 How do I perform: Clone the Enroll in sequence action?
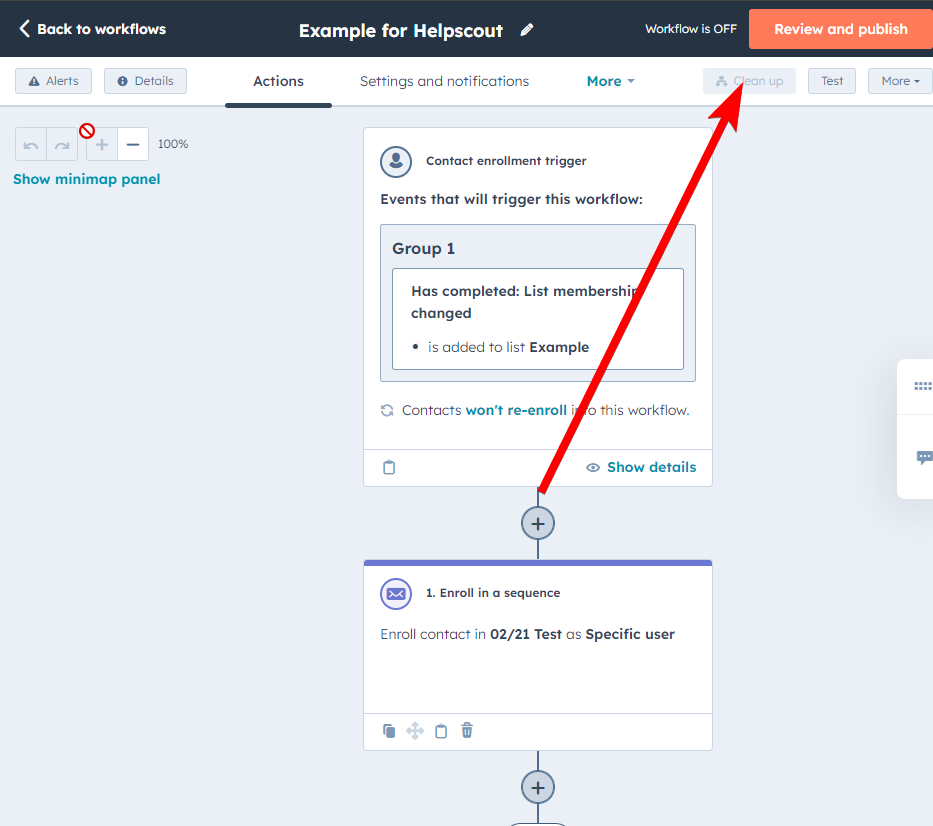click(x=389, y=730)
